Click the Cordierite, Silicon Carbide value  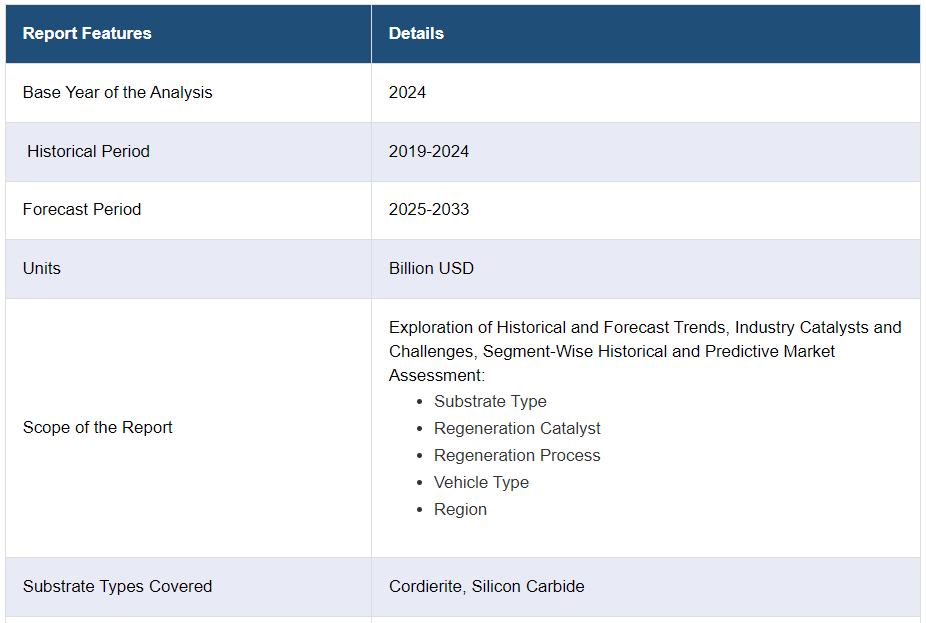click(x=486, y=586)
